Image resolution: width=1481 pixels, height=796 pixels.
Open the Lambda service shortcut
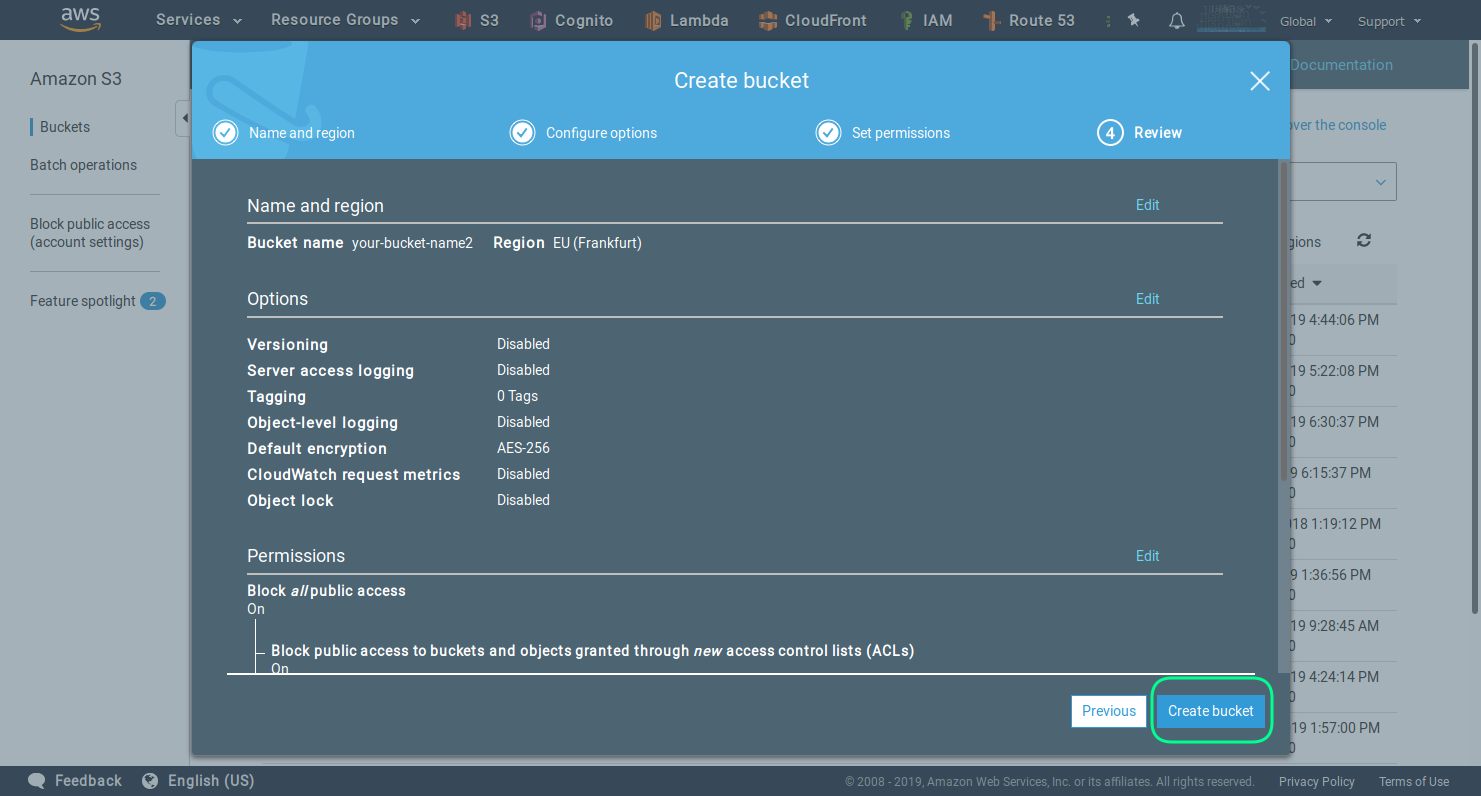click(686, 20)
